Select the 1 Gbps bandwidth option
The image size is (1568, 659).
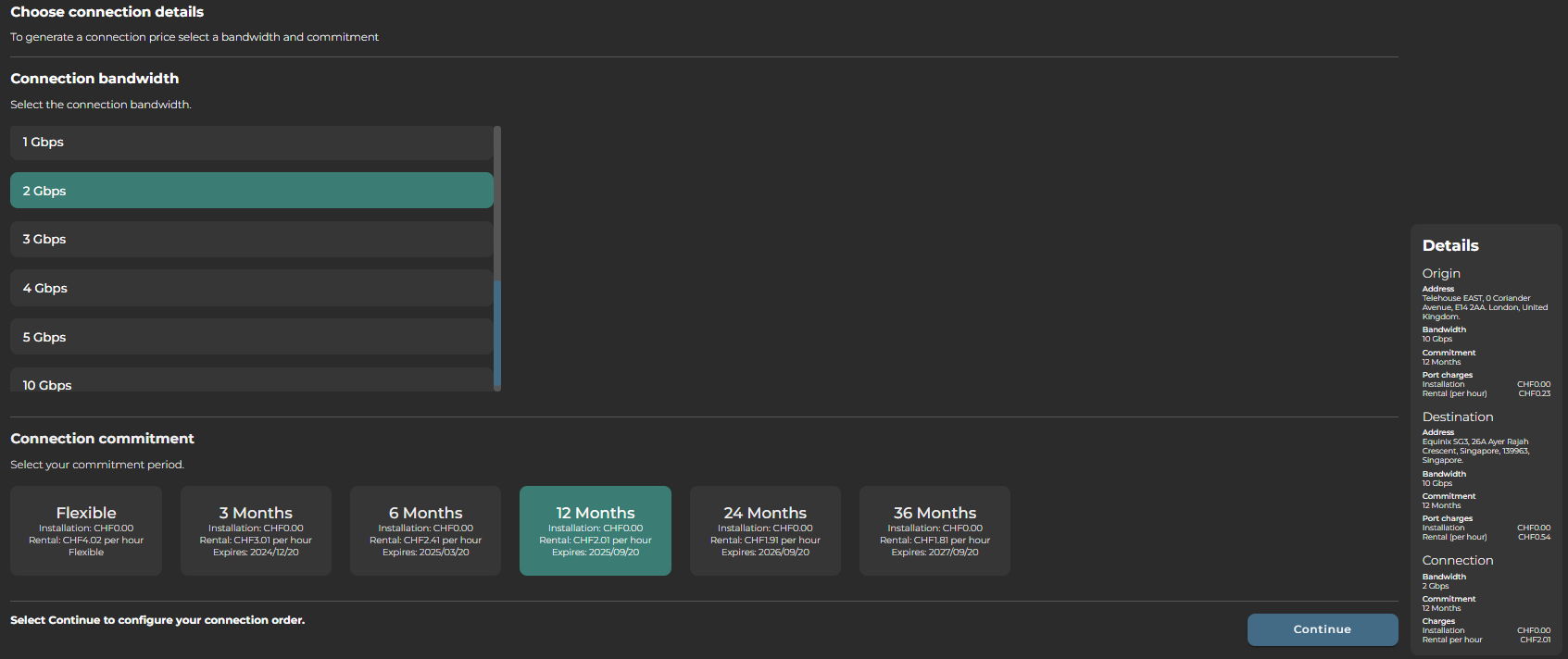click(x=251, y=143)
